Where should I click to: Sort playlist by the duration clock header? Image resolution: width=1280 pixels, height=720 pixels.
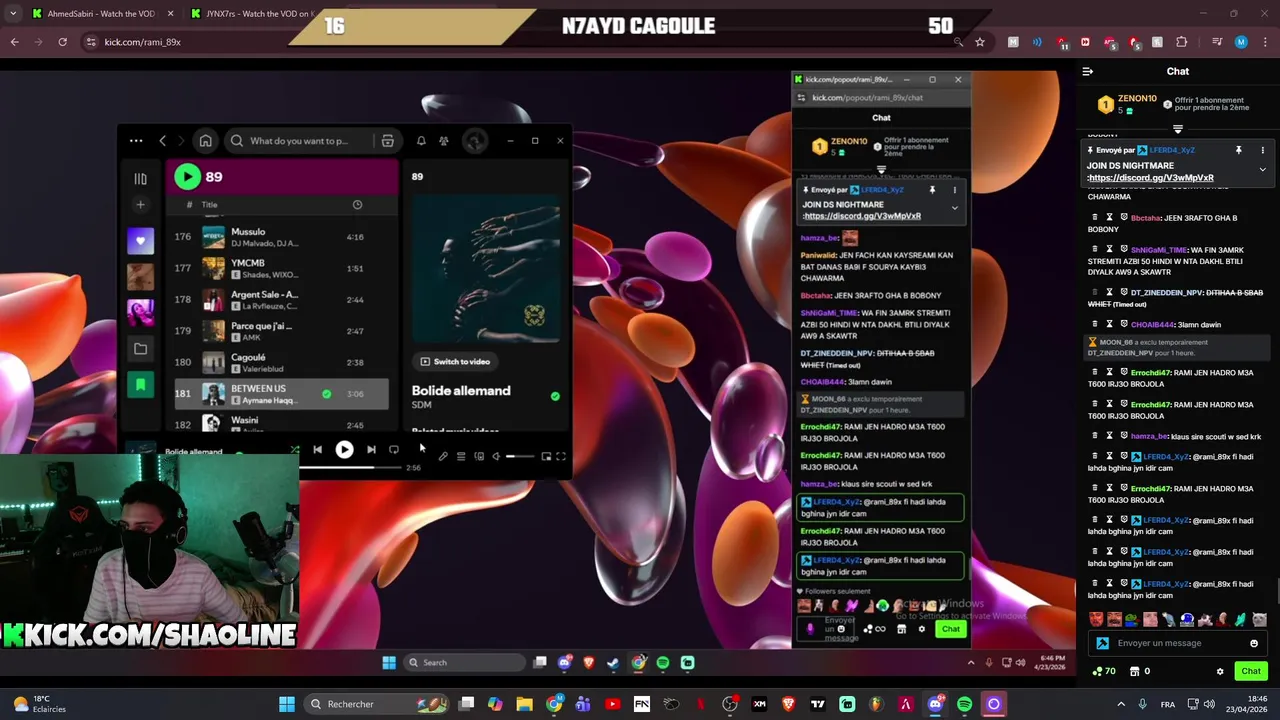pos(357,205)
